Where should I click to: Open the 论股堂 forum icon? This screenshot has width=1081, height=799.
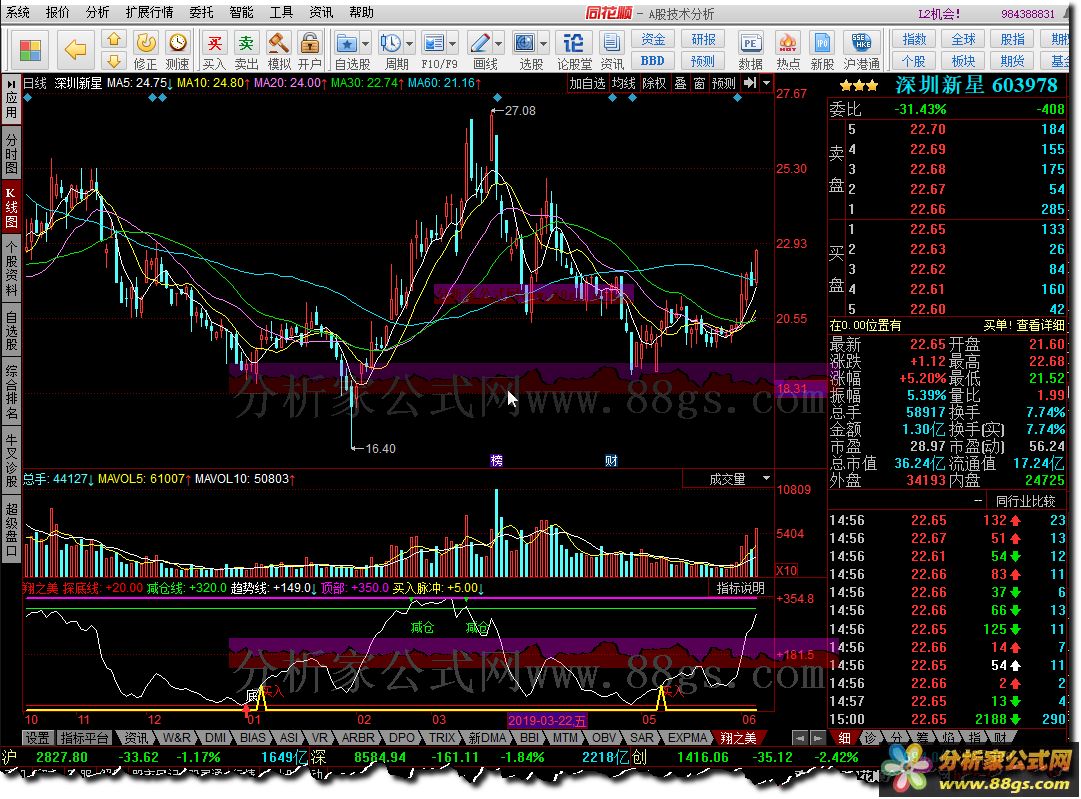(x=573, y=43)
